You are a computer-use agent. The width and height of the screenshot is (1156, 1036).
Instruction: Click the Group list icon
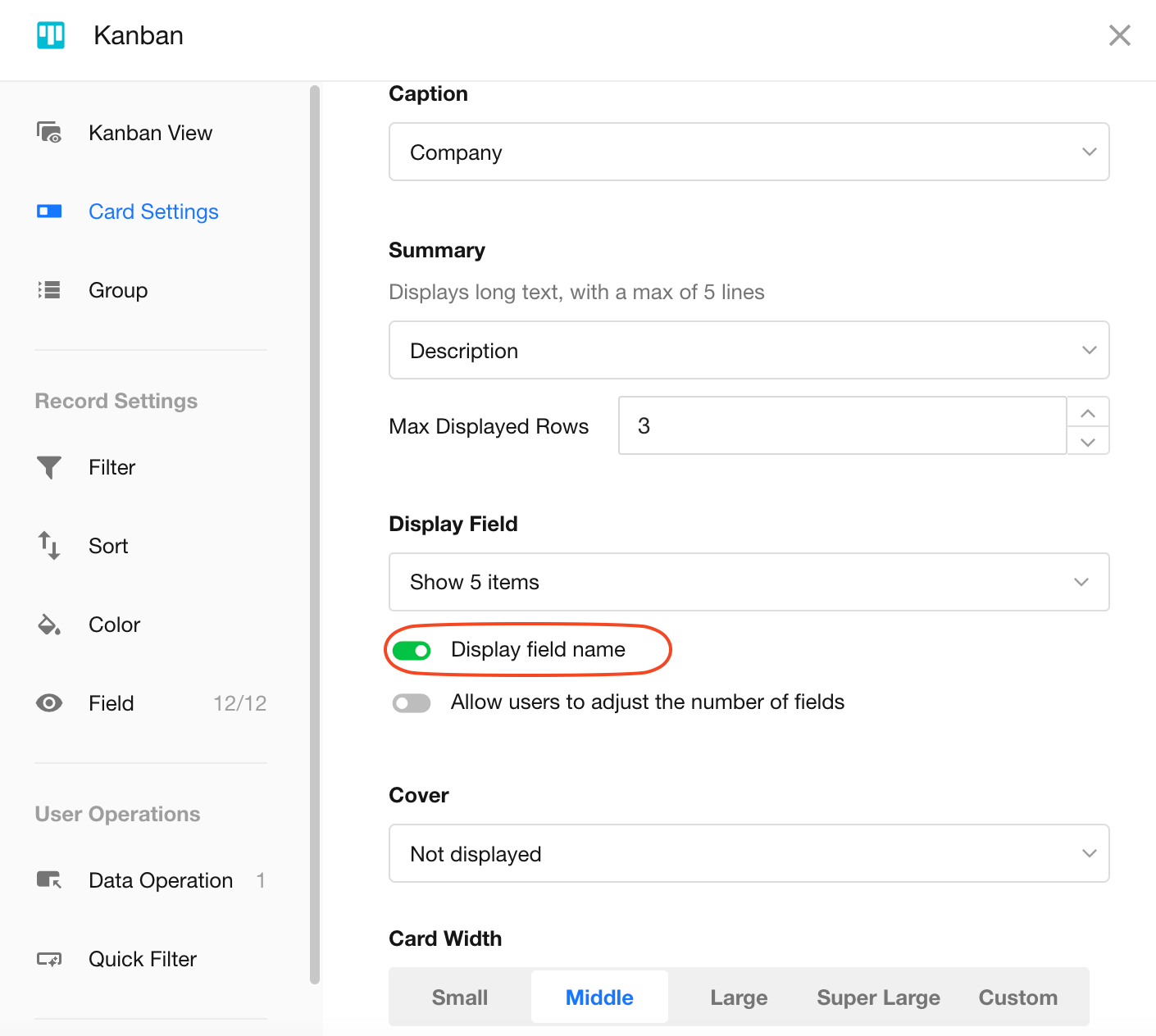49,290
